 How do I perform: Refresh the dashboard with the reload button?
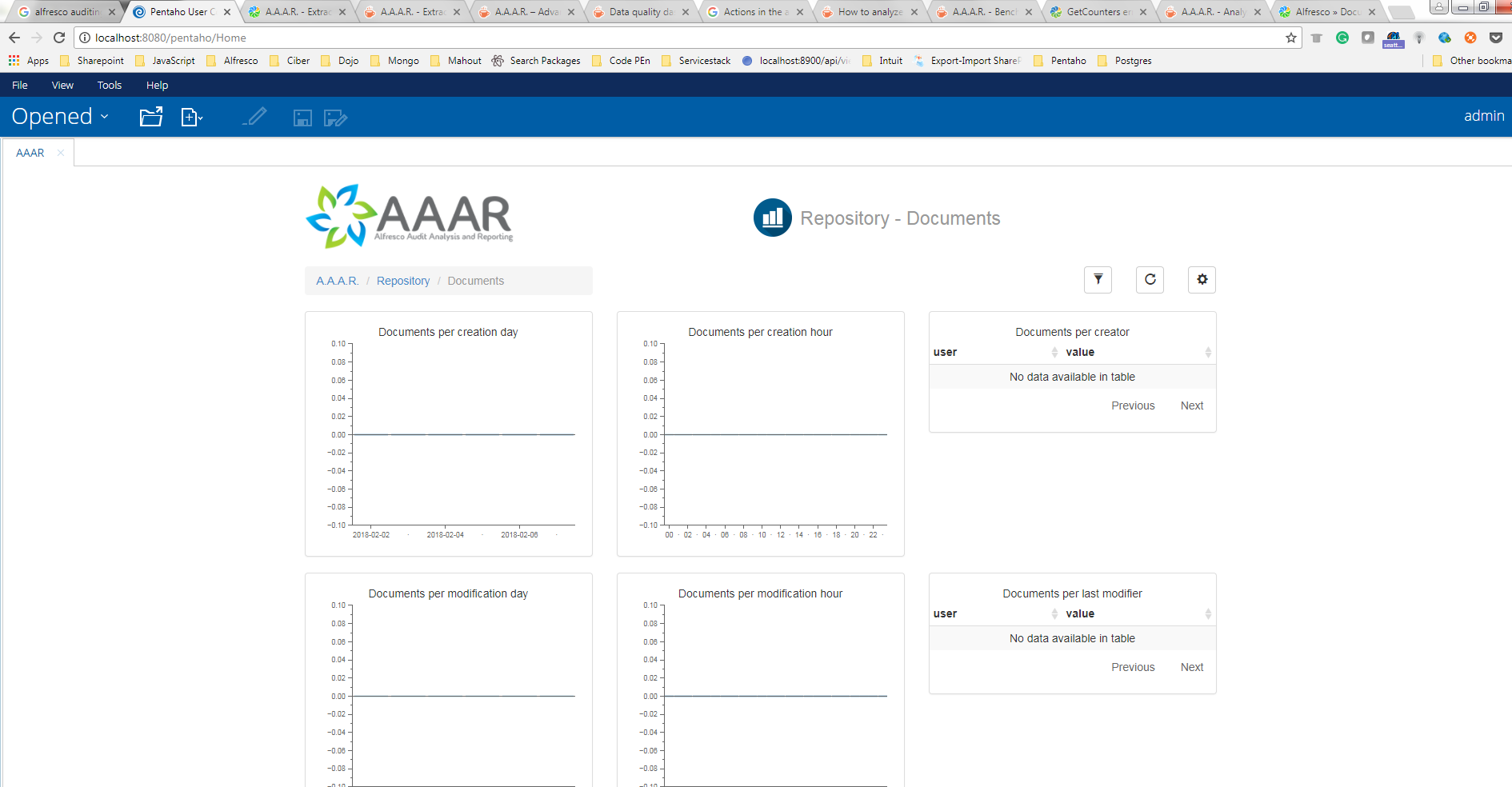point(1150,280)
